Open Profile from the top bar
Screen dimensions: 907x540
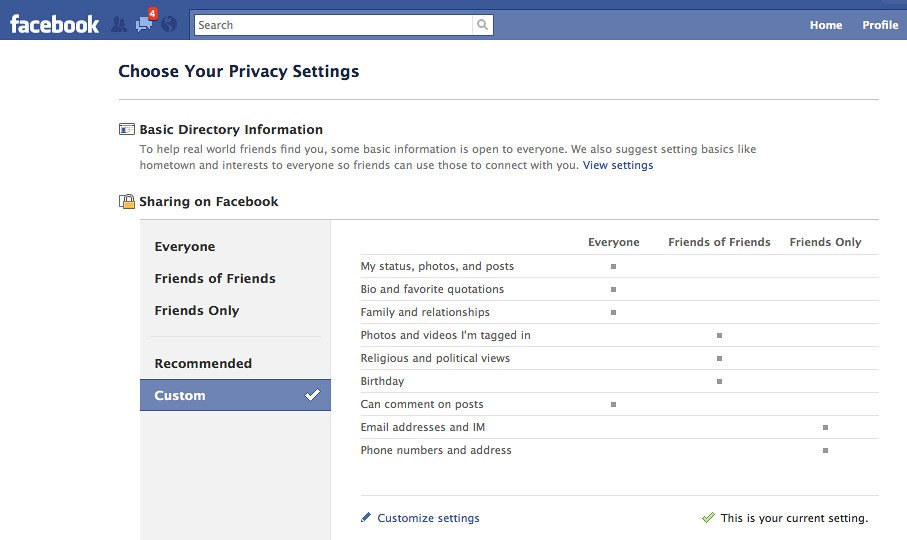pyautogui.click(x=880, y=25)
